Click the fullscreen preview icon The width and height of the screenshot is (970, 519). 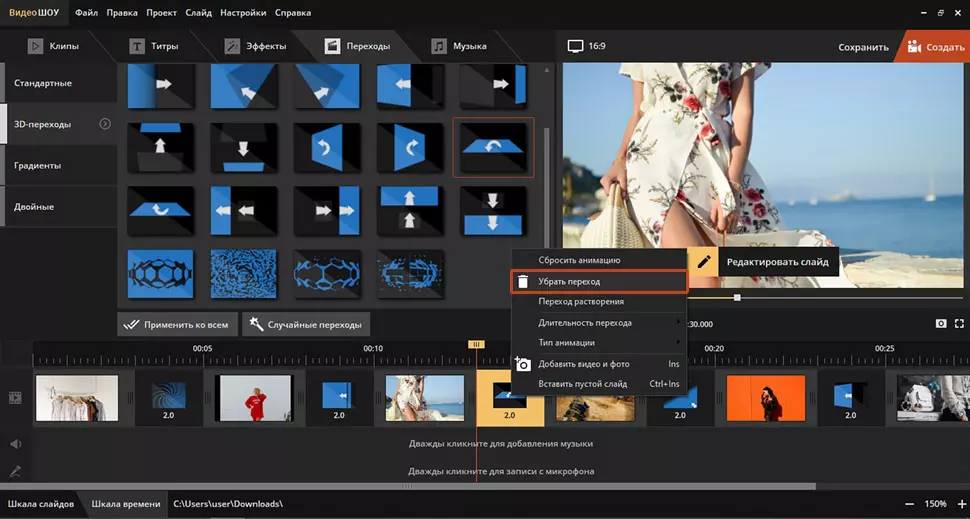[x=959, y=324]
